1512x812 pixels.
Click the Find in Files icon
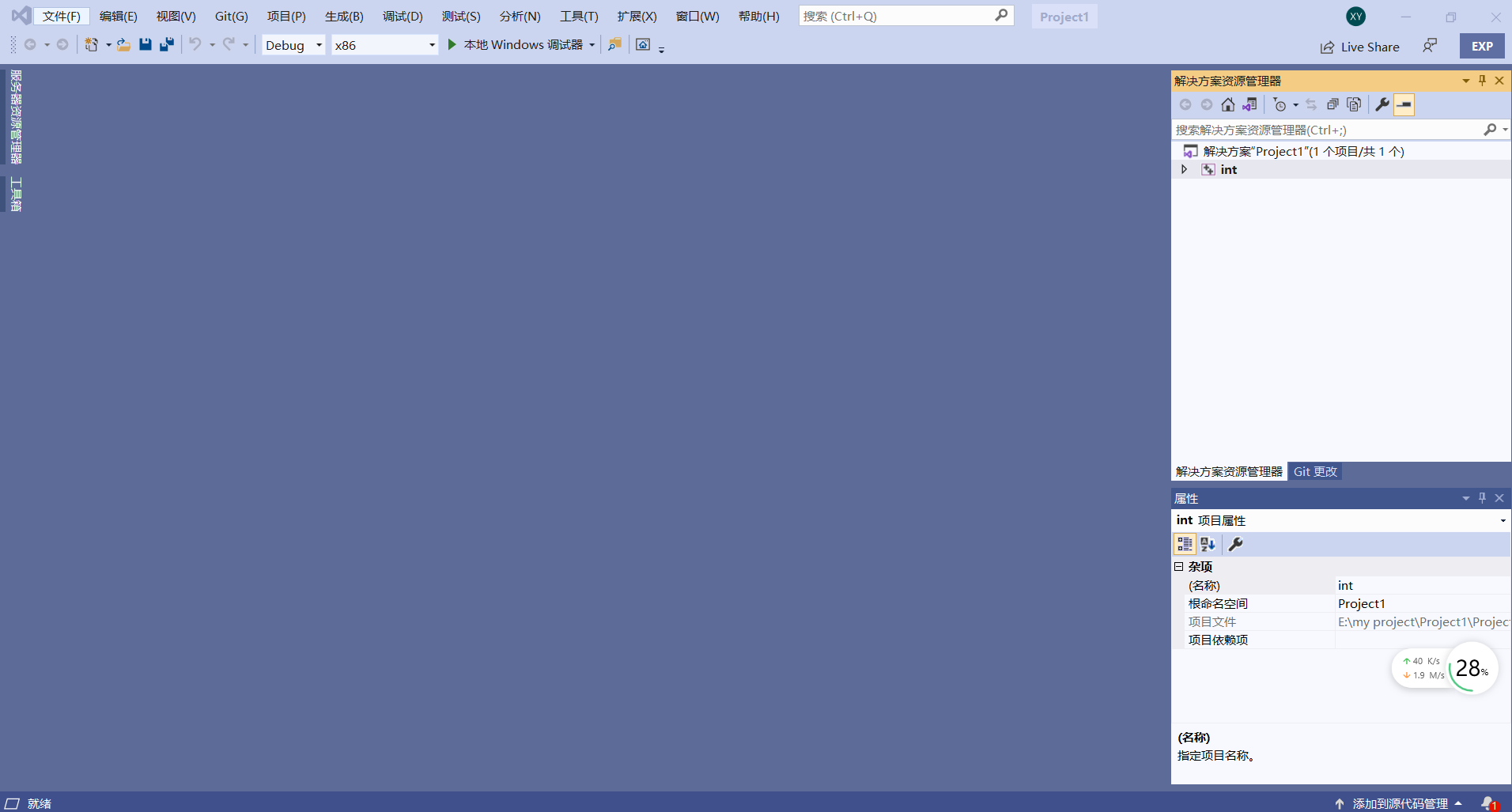[614, 45]
